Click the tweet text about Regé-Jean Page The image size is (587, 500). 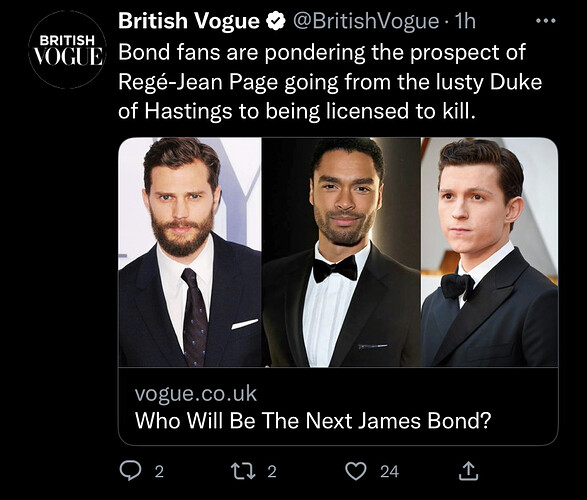click(x=330, y=82)
